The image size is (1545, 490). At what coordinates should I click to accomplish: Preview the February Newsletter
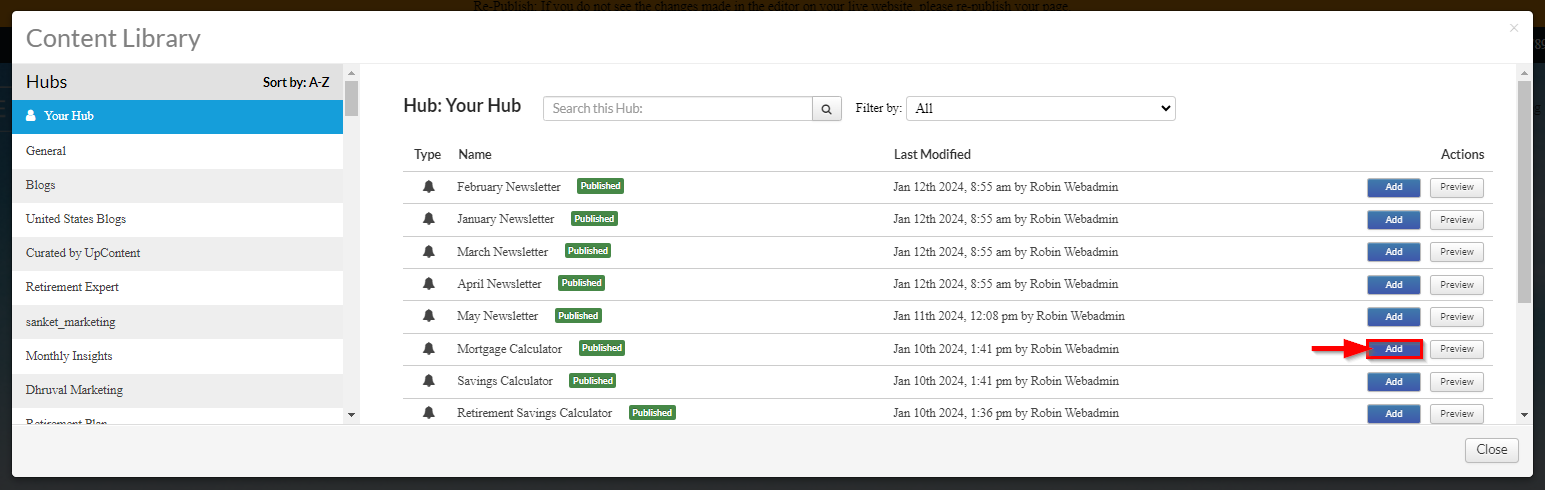pos(1457,187)
